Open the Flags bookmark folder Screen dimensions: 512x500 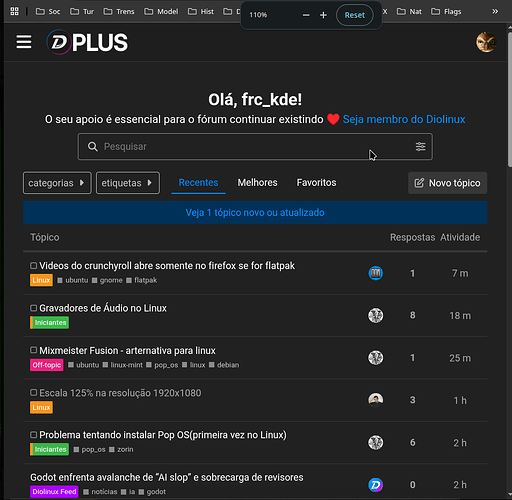pos(446,12)
